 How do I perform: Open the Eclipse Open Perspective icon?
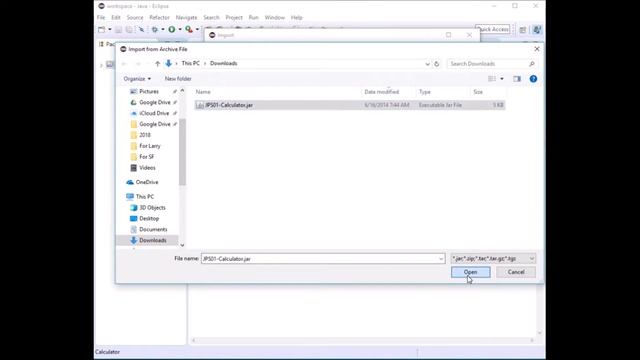pos(523,30)
